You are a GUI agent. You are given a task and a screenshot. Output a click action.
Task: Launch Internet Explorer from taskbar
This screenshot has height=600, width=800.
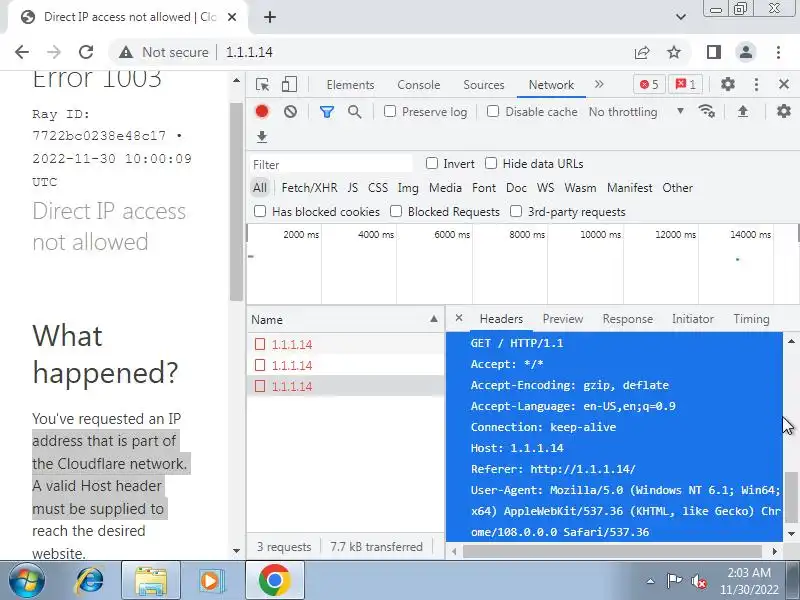(x=89, y=581)
